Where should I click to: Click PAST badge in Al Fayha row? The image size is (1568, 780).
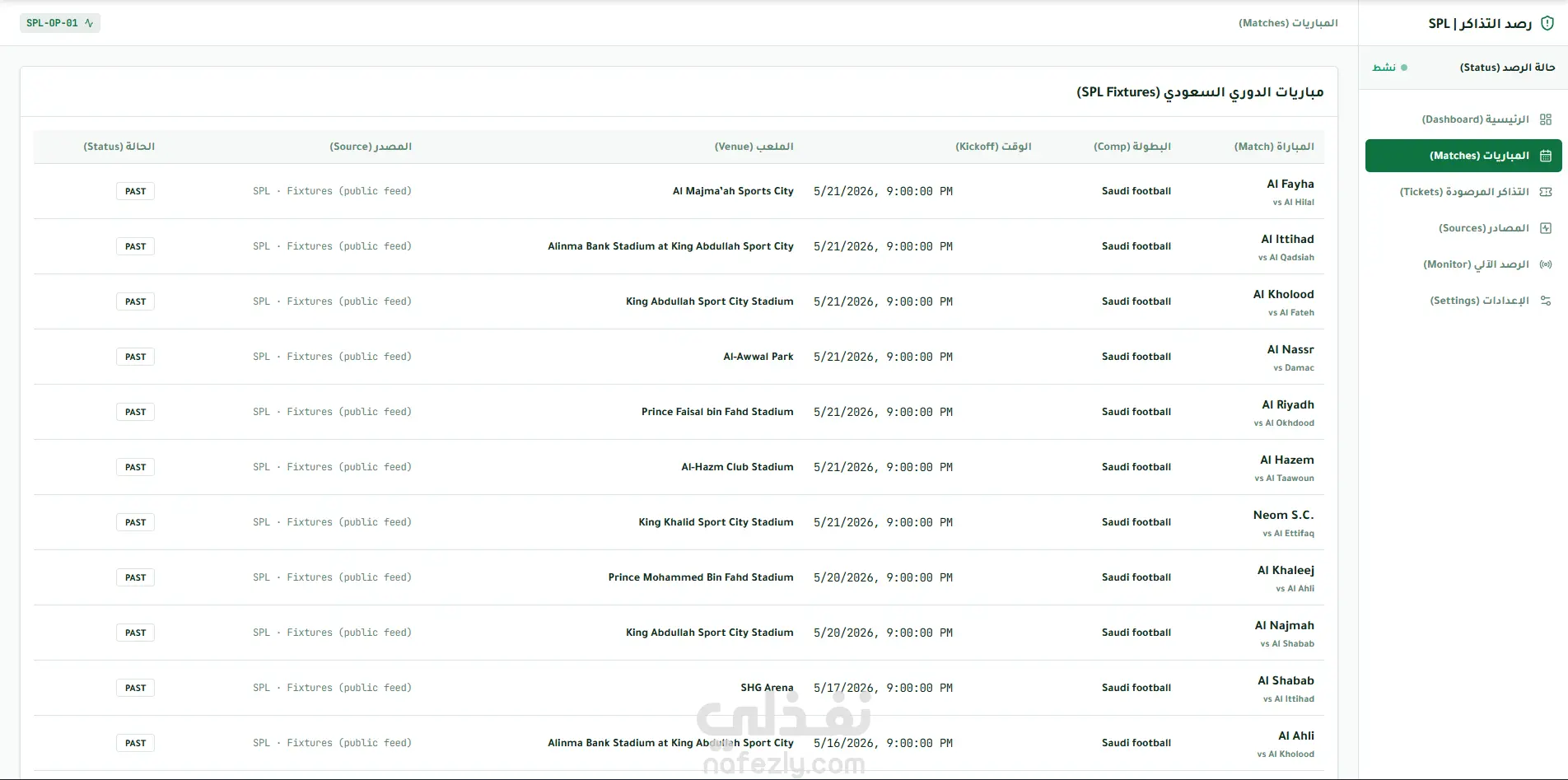pyautogui.click(x=135, y=191)
